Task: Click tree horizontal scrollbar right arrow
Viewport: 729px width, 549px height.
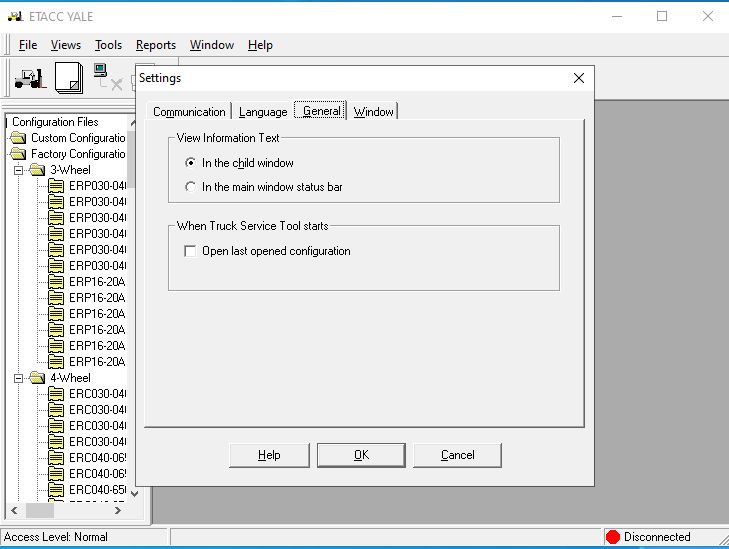Action: (118, 510)
